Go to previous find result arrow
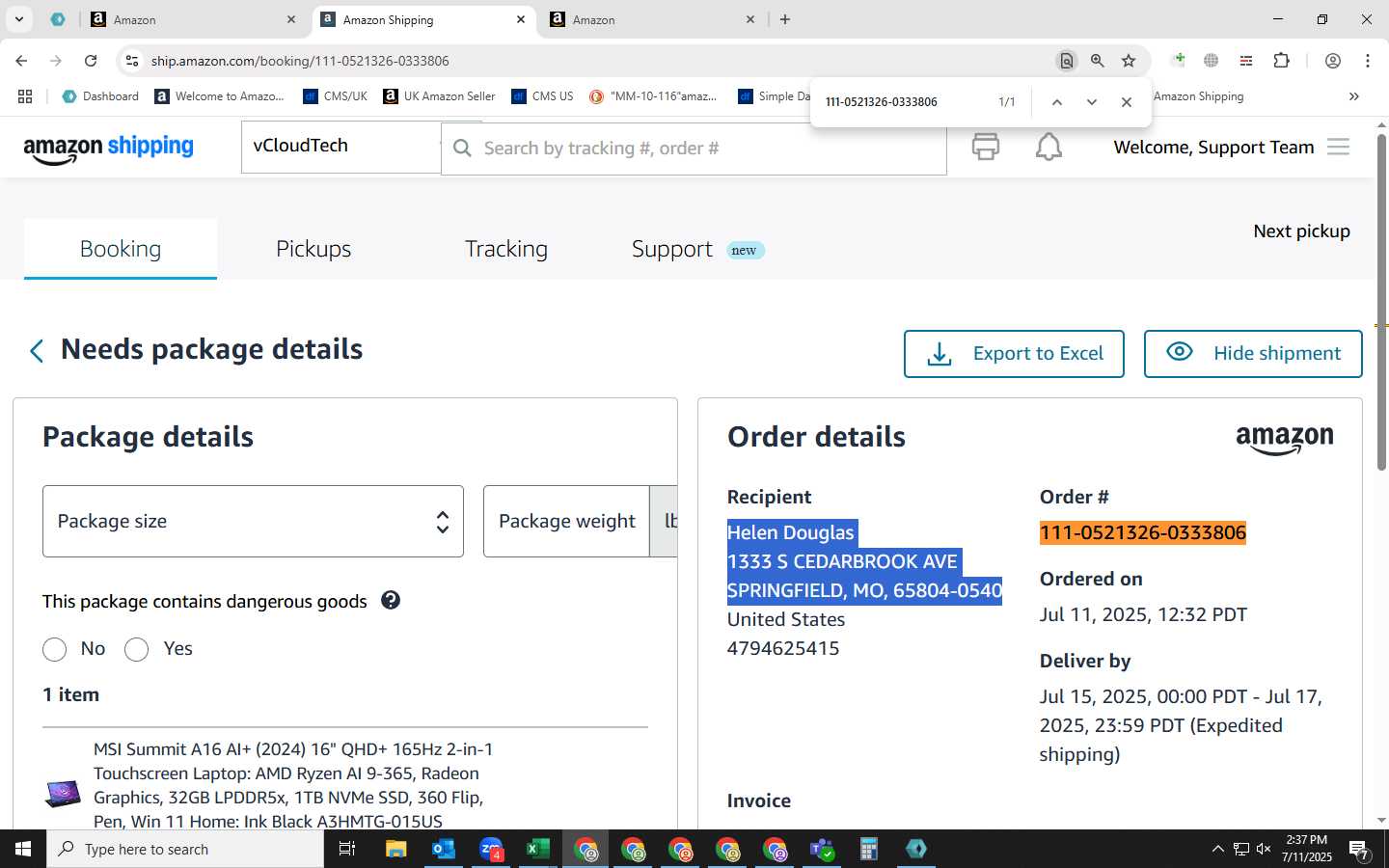 pyautogui.click(x=1057, y=102)
